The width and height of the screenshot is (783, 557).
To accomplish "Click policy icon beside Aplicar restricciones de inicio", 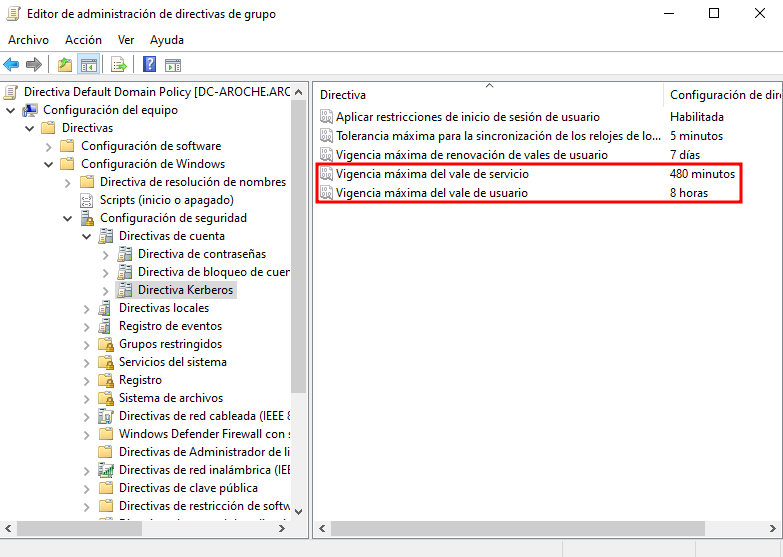I will coord(326,117).
